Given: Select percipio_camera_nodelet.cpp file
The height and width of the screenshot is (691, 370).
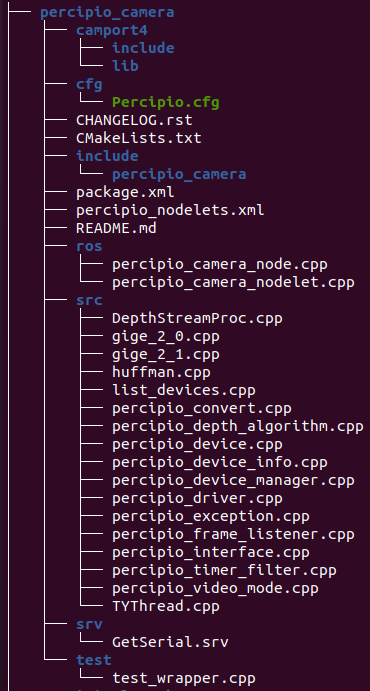Looking at the screenshot, I should [233, 283].
